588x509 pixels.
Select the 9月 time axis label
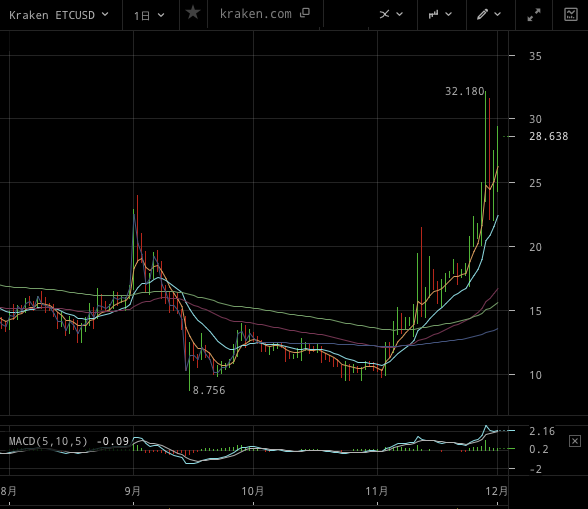tap(133, 491)
